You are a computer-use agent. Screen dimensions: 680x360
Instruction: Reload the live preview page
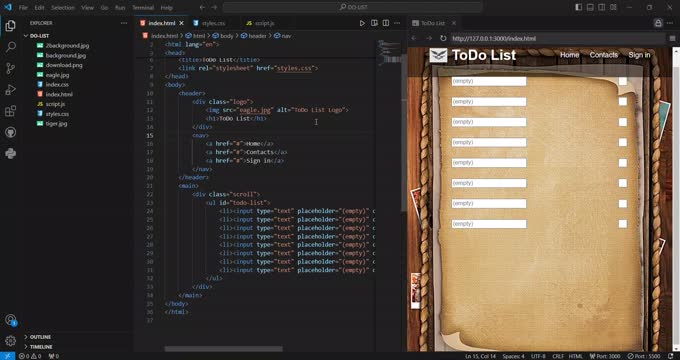click(443, 38)
